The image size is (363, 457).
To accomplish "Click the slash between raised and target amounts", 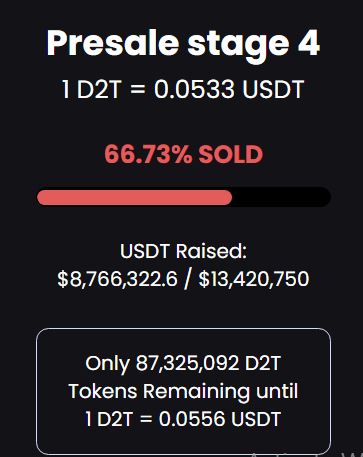I will 188,279.
